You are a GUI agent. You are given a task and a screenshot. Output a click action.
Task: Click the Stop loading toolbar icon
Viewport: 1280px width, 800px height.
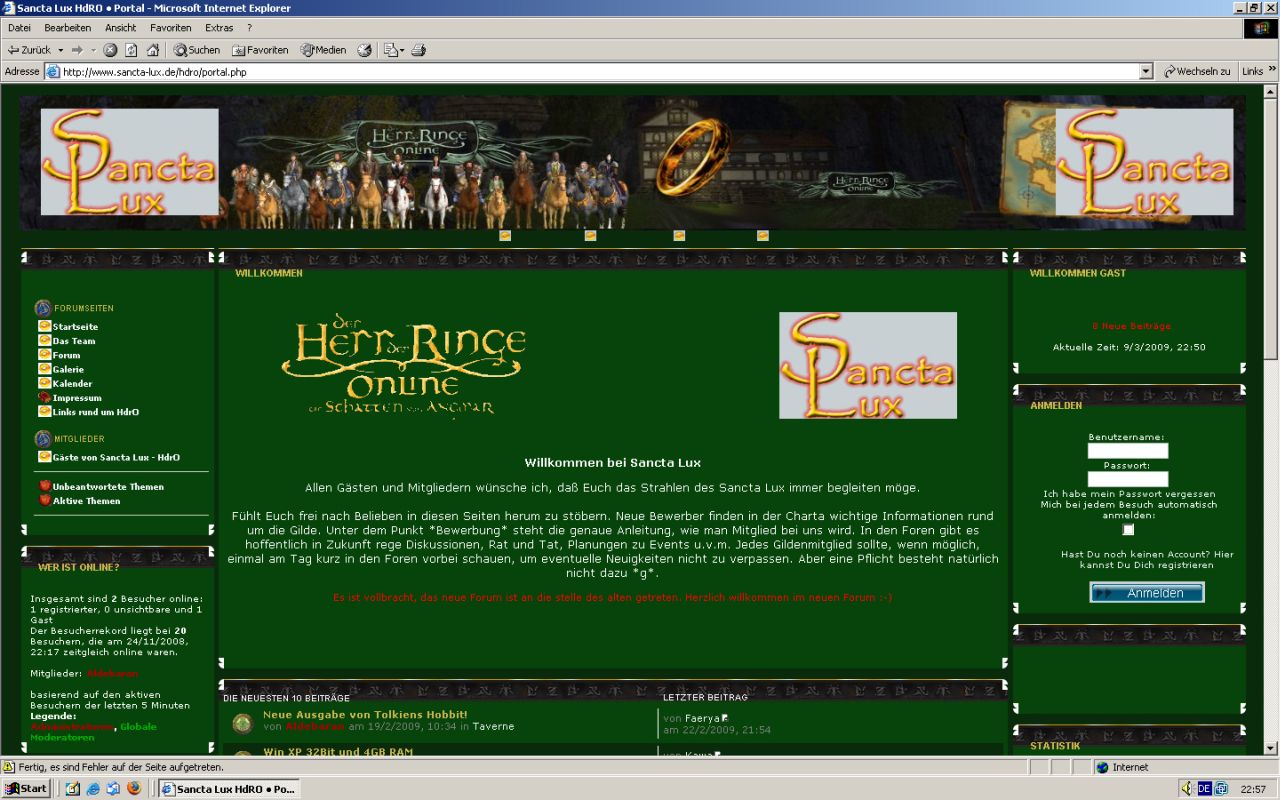coord(110,50)
